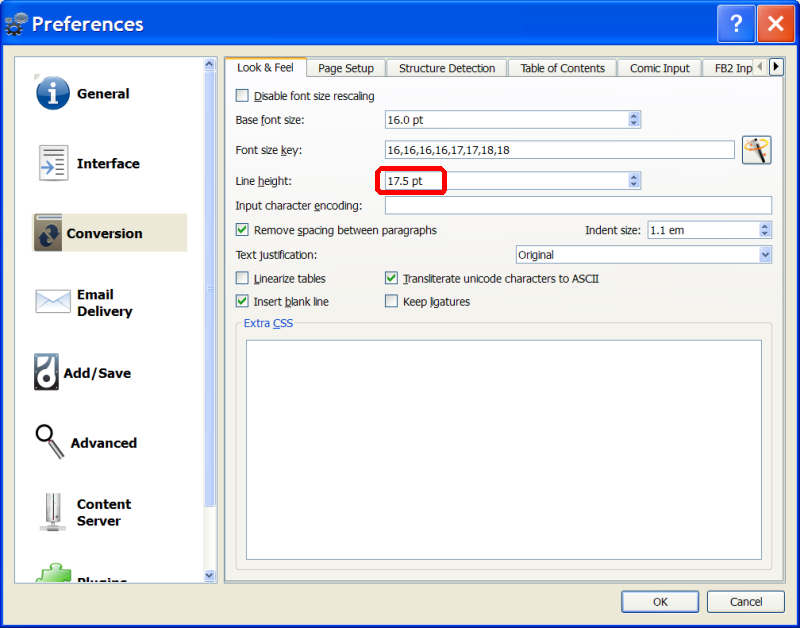Viewport: 800px width, 628px height.
Task: Click the Extra CSS group label
Action: (268, 323)
